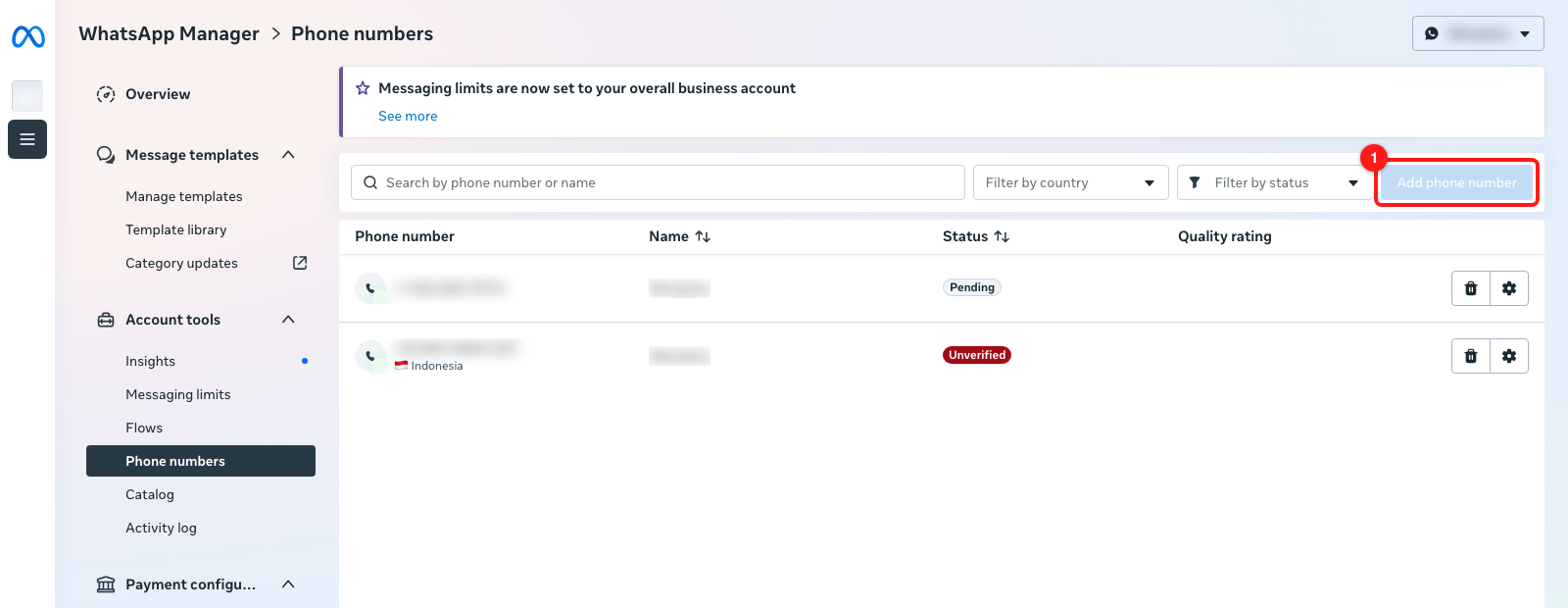This screenshot has height=608, width=1568.
Task: Click the Add phone number button
Action: (x=1457, y=182)
